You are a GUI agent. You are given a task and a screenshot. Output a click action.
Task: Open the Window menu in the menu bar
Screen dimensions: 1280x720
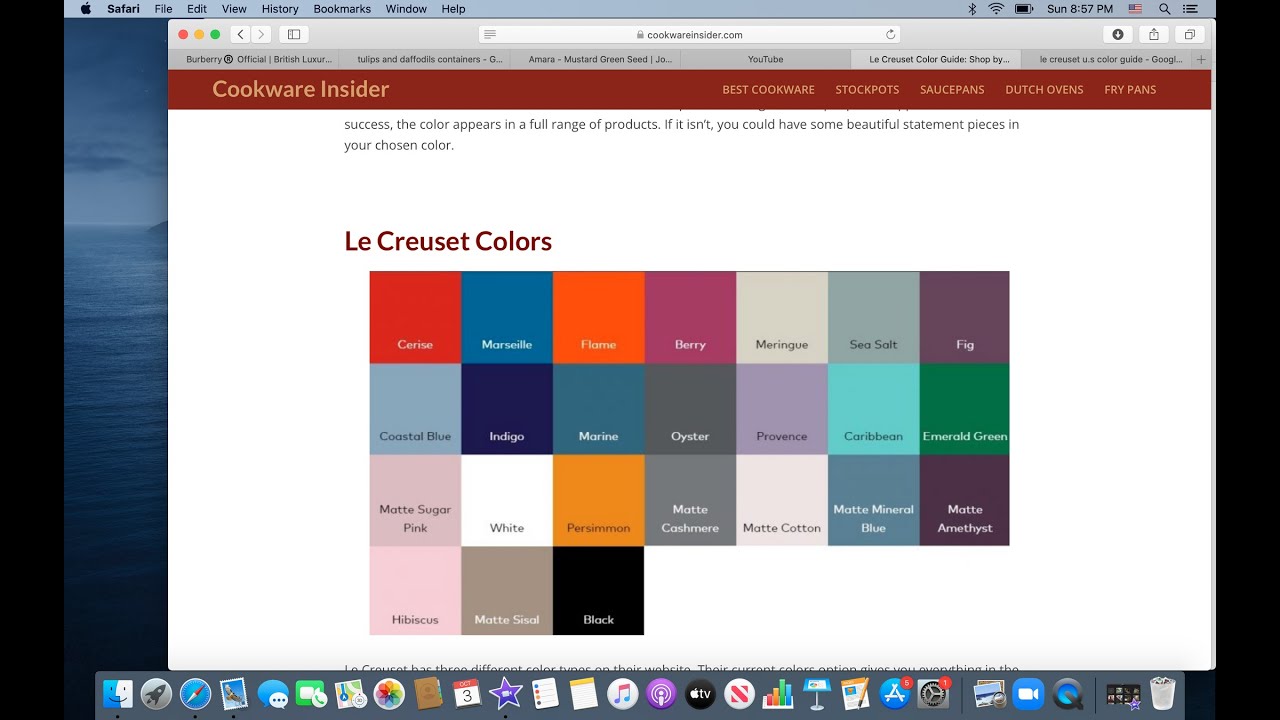tap(406, 9)
